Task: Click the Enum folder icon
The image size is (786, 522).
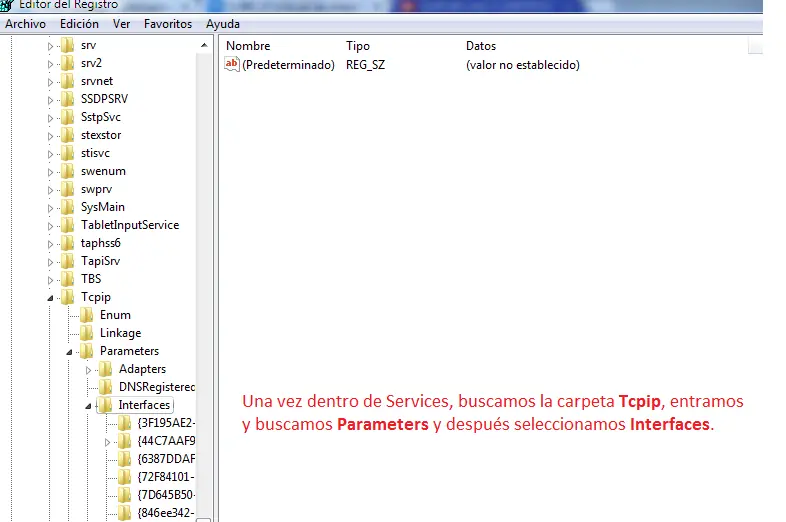Action: [x=87, y=315]
